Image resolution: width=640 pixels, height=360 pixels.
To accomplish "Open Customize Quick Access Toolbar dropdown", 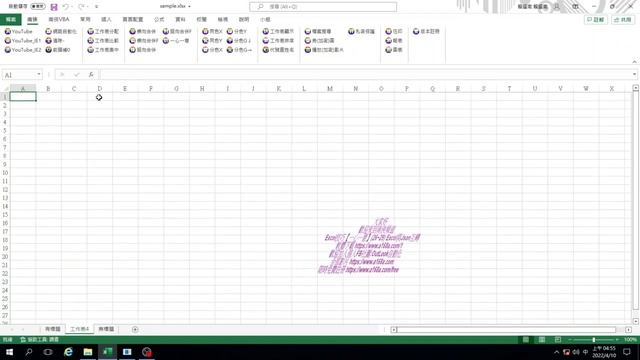I will click(97, 7).
